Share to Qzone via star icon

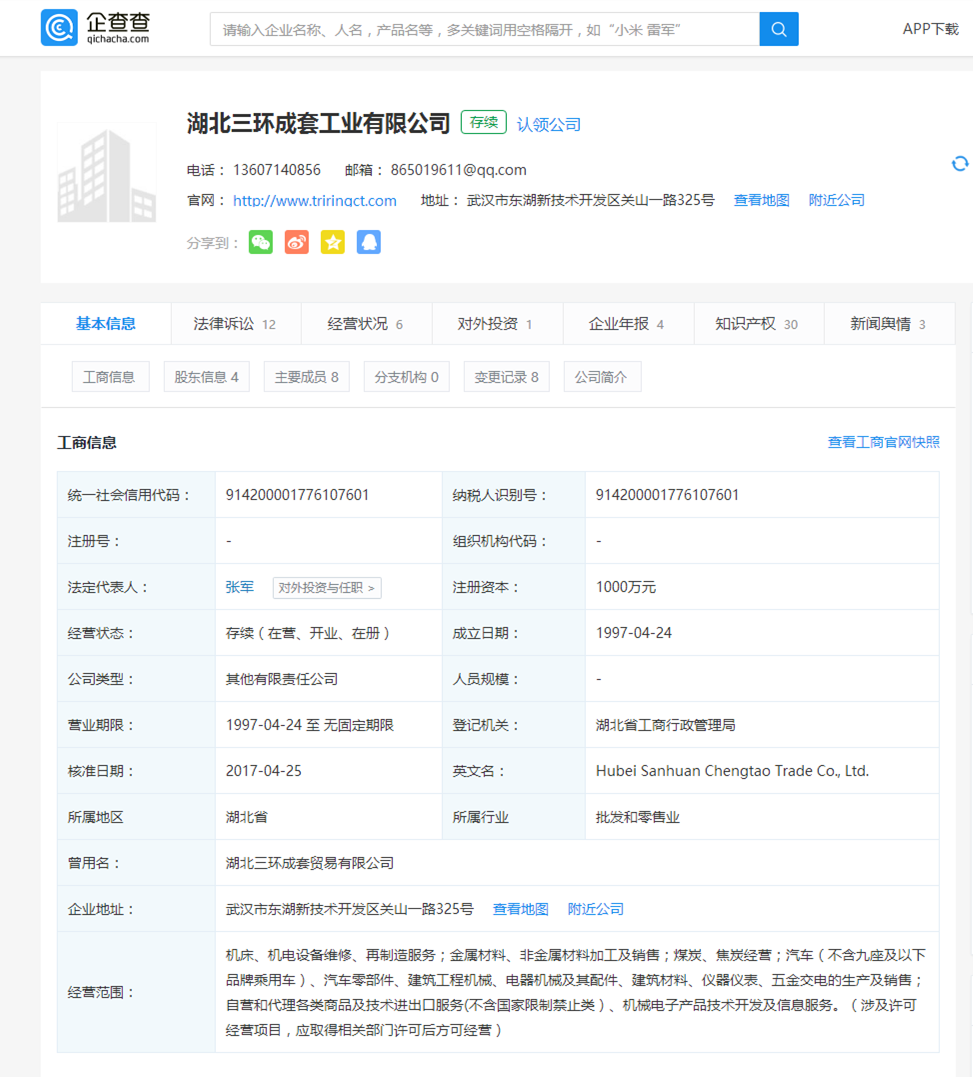pos(332,242)
